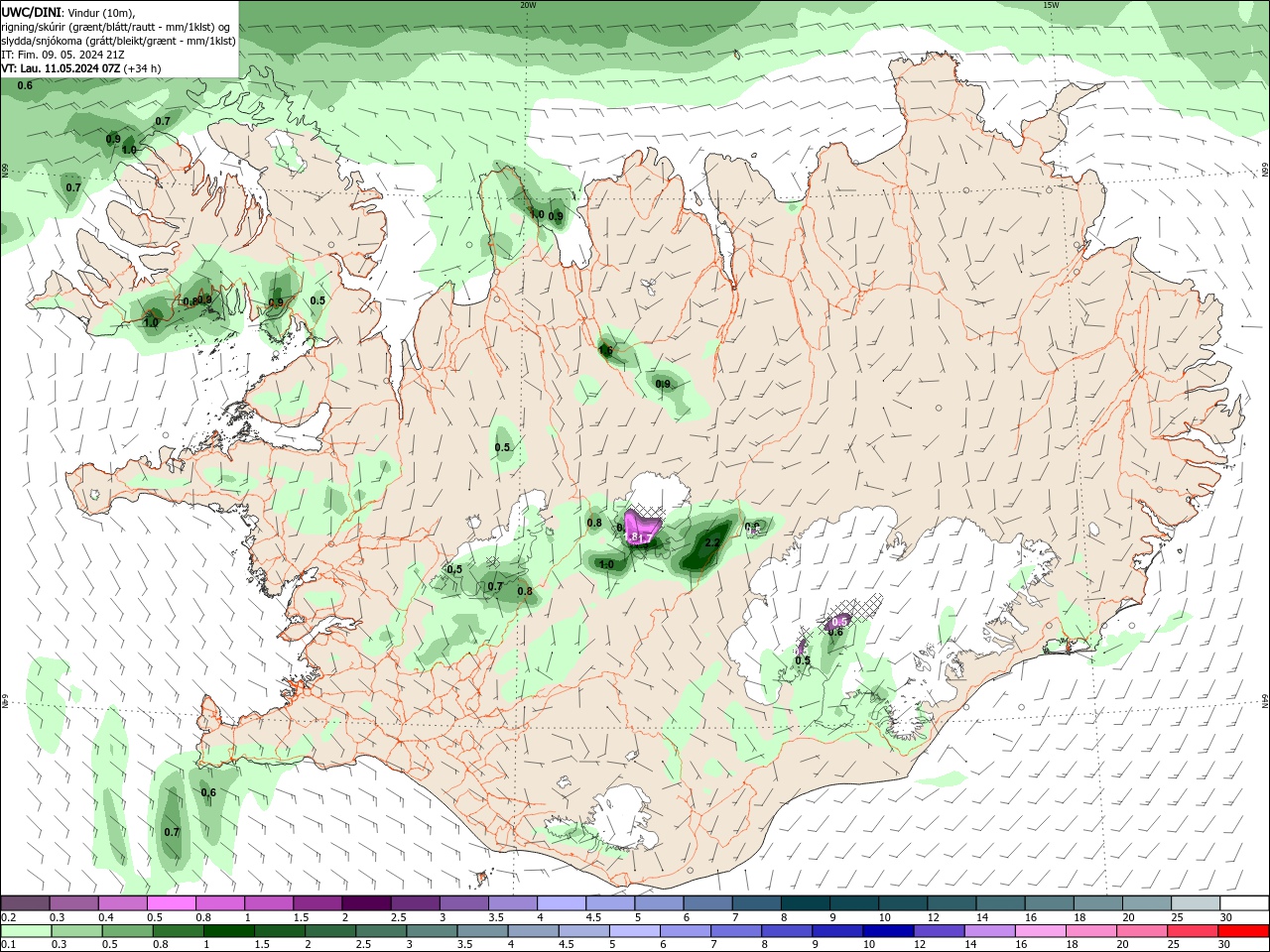Click the 'UWC/DINI' title in the header box
The height and width of the screenshot is (952, 1270).
[29, 12]
